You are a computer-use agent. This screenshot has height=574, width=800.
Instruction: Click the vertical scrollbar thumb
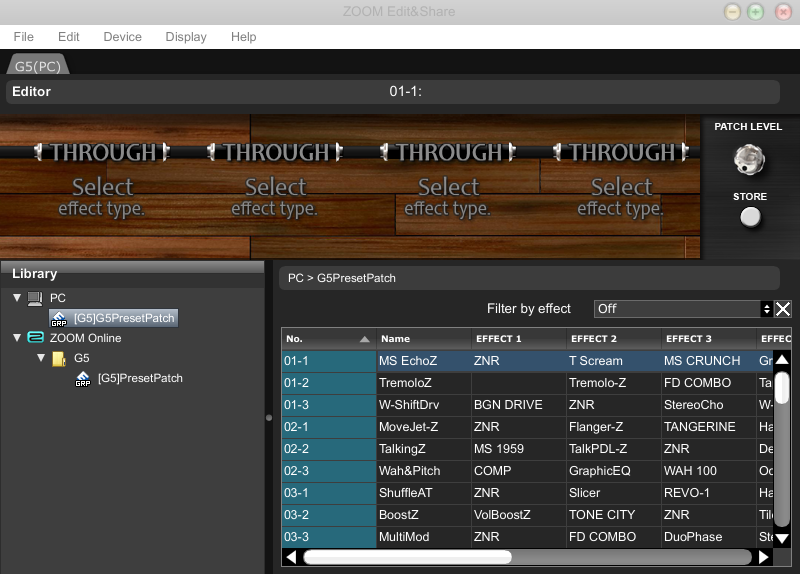click(x=782, y=388)
